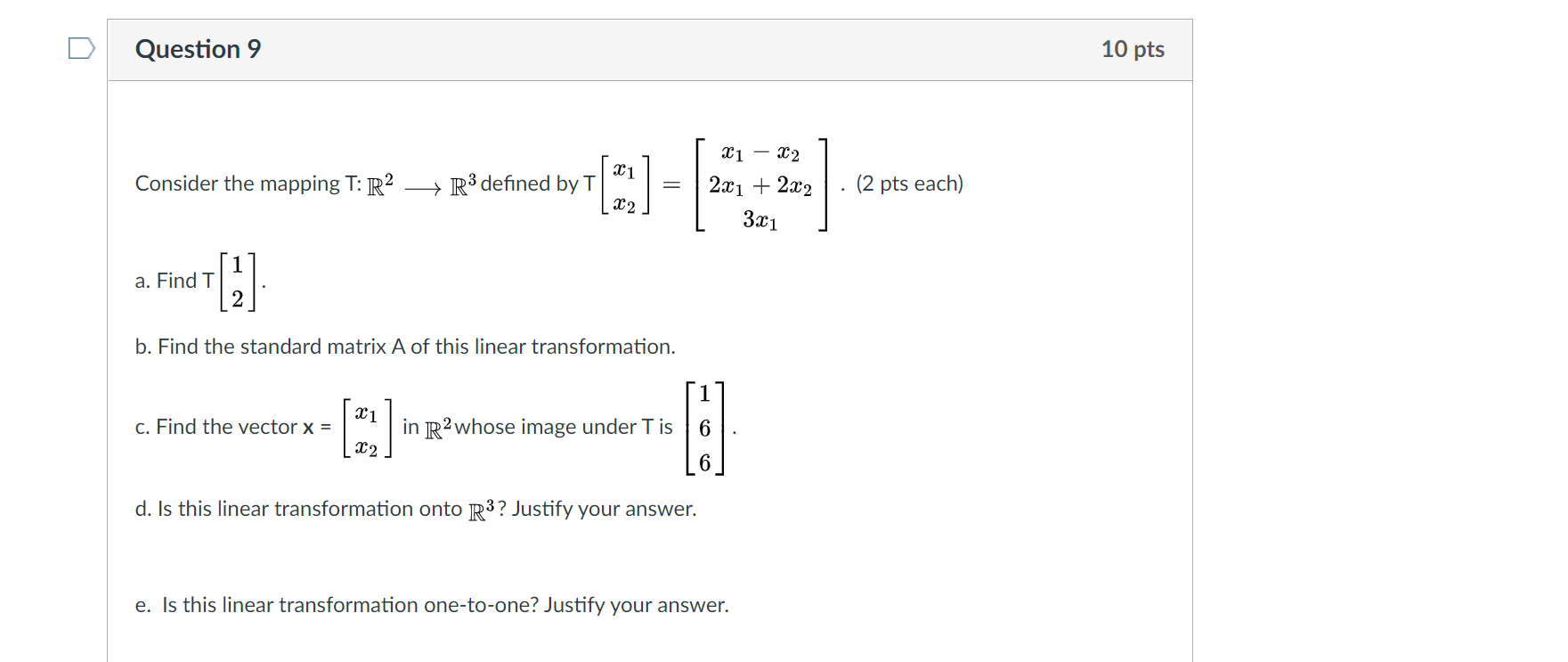Select the x1 minus x2 matrix entry
Image resolution: width=1568 pixels, height=662 pixels.
coord(759,151)
